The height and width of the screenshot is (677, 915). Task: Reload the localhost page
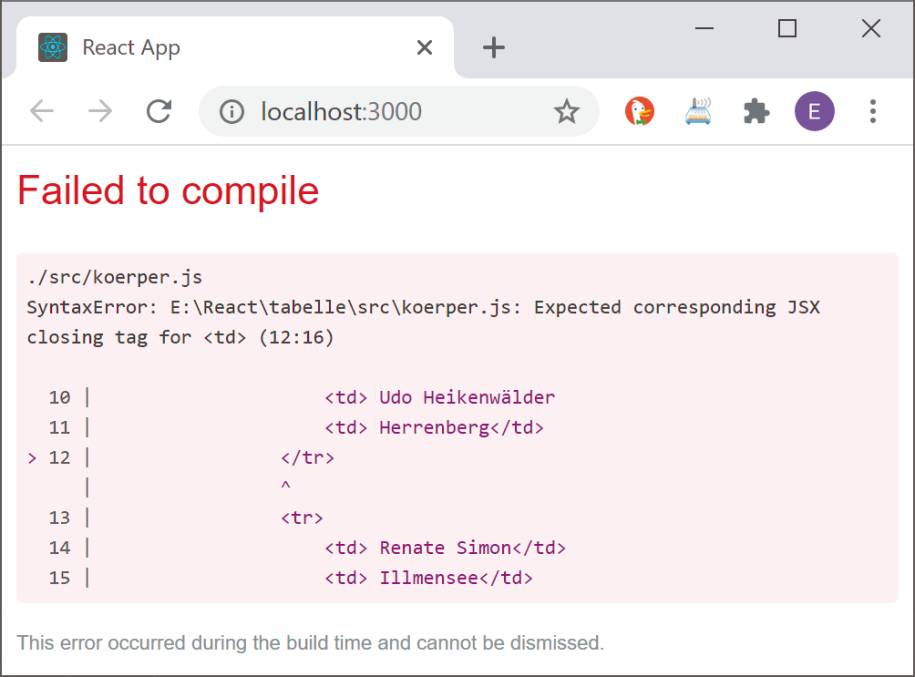tap(159, 111)
